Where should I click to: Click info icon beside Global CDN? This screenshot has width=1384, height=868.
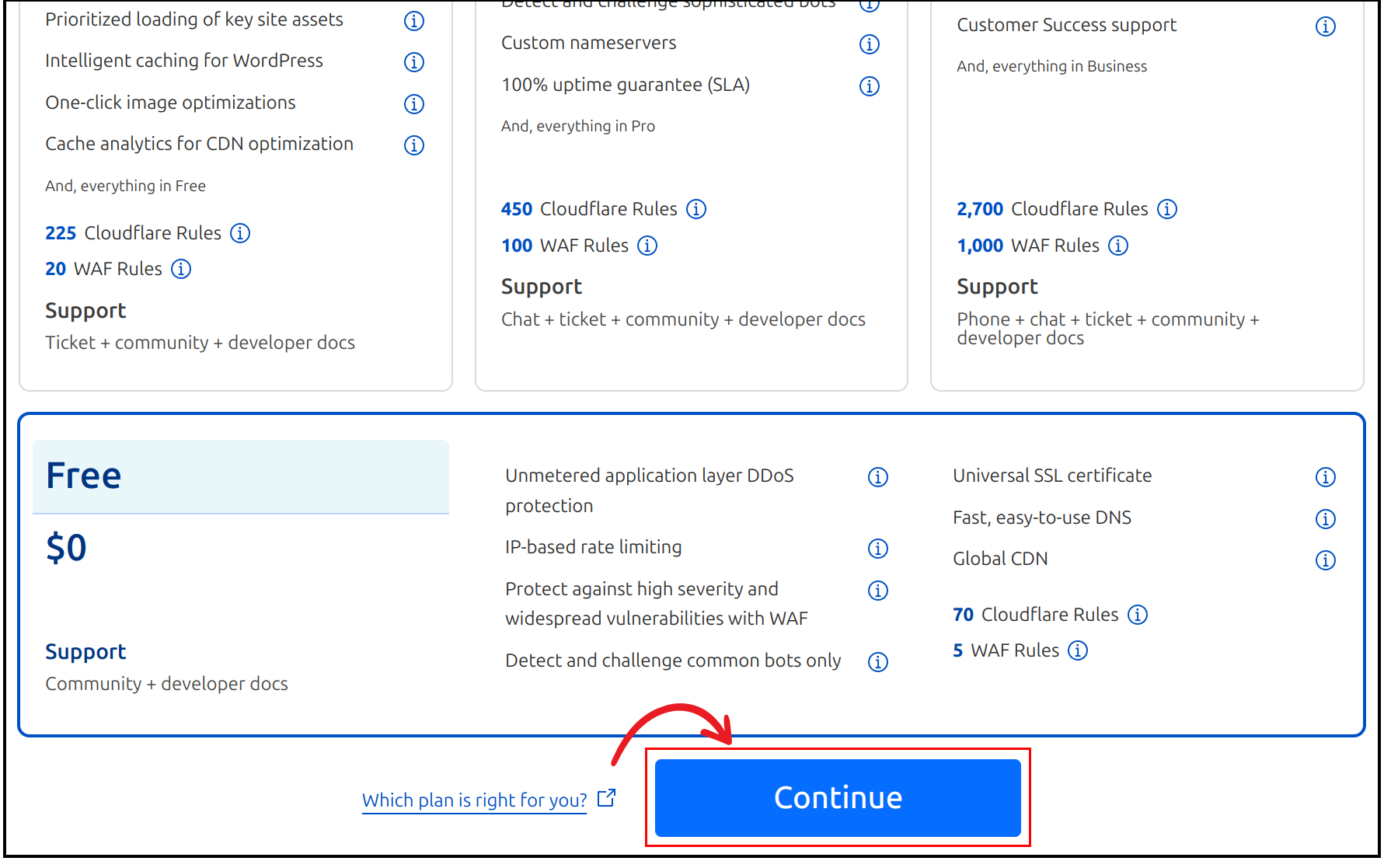[1325, 560]
